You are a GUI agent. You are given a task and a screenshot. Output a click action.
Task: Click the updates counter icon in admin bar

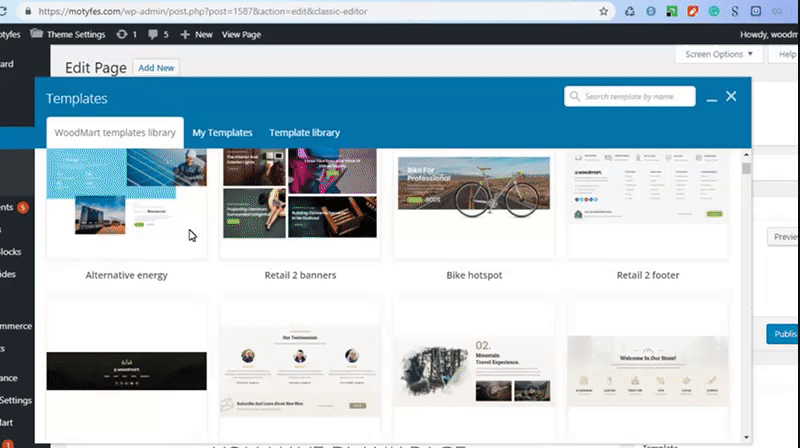coord(127,34)
